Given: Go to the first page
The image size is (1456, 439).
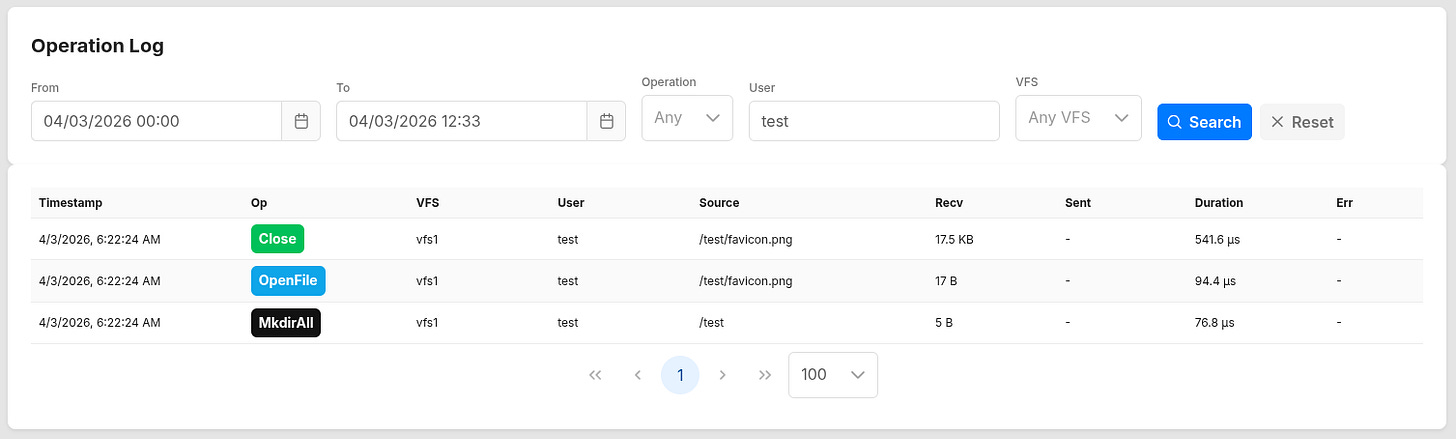Looking at the screenshot, I should click(595, 375).
